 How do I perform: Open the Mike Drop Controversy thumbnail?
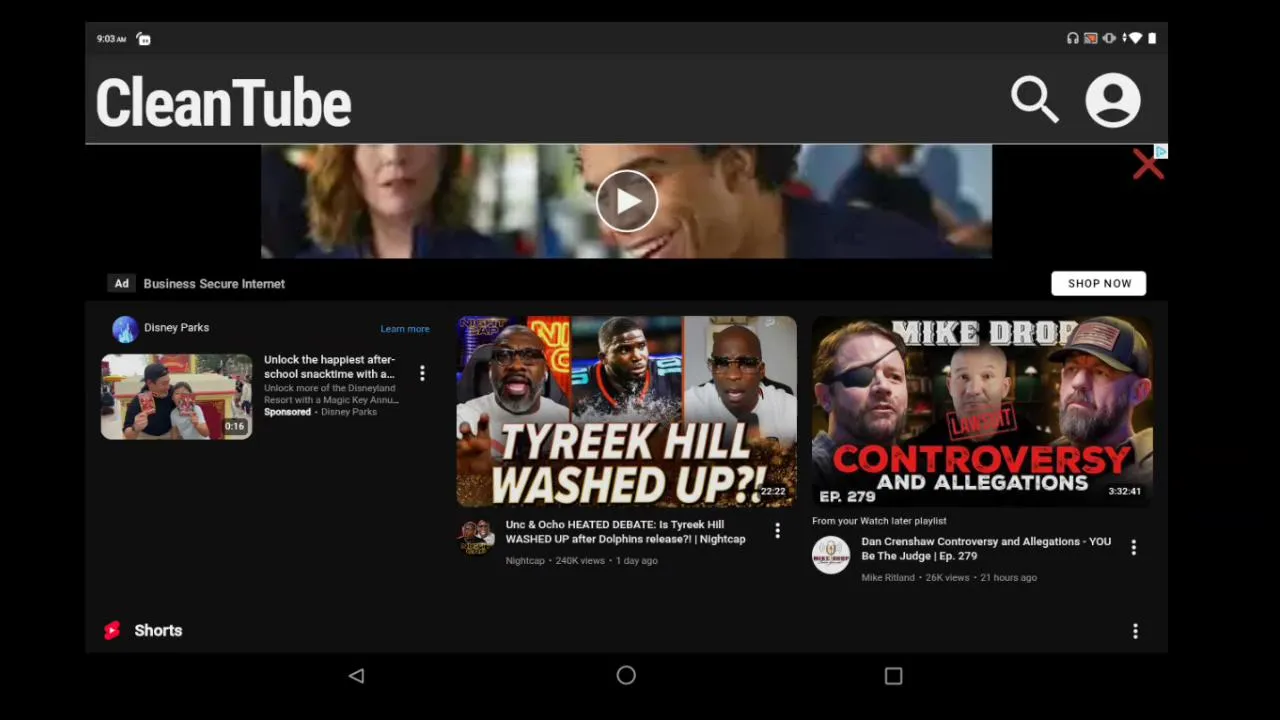click(x=982, y=412)
